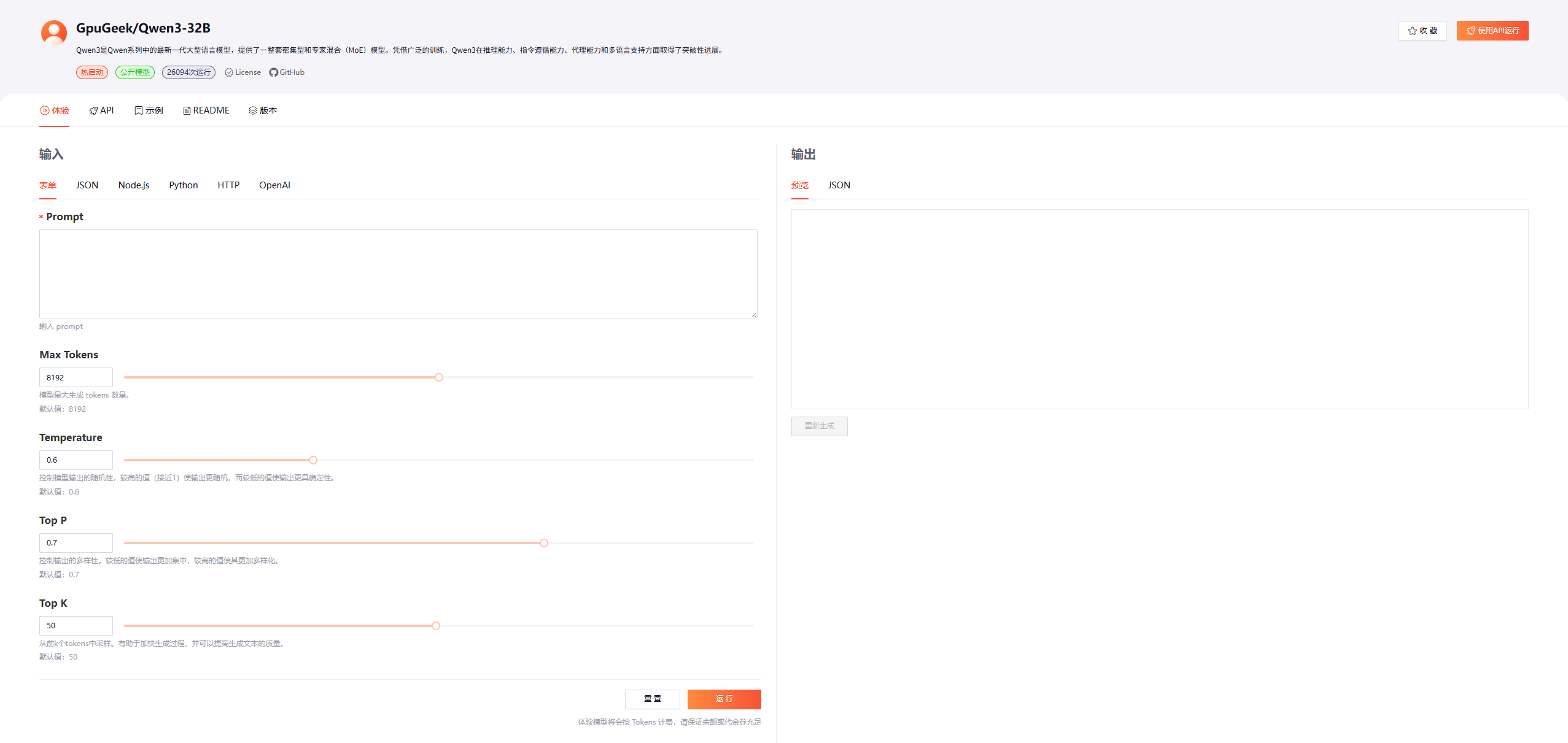Select the OpenAI input tab
Image resolution: width=1568 pixels, height=743 pixels.
(x=274, y=185)
